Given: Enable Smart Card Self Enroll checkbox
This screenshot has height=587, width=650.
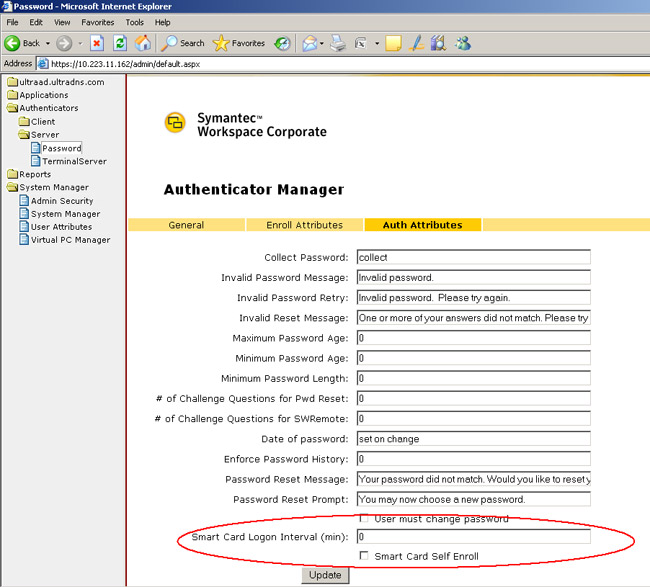Looking at the screenshot, I should pos(364,556).
